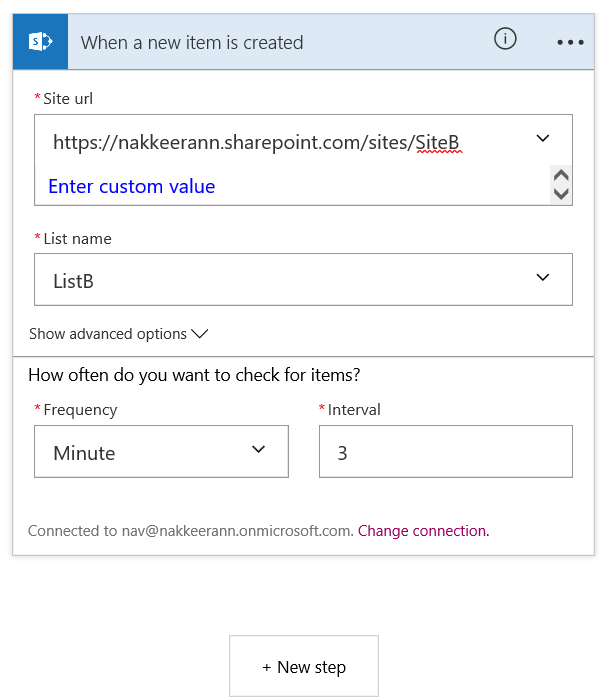This screenshot has height=699, width=605.
Task: Click the Minute value in the Frequency field
Action: 84,453
